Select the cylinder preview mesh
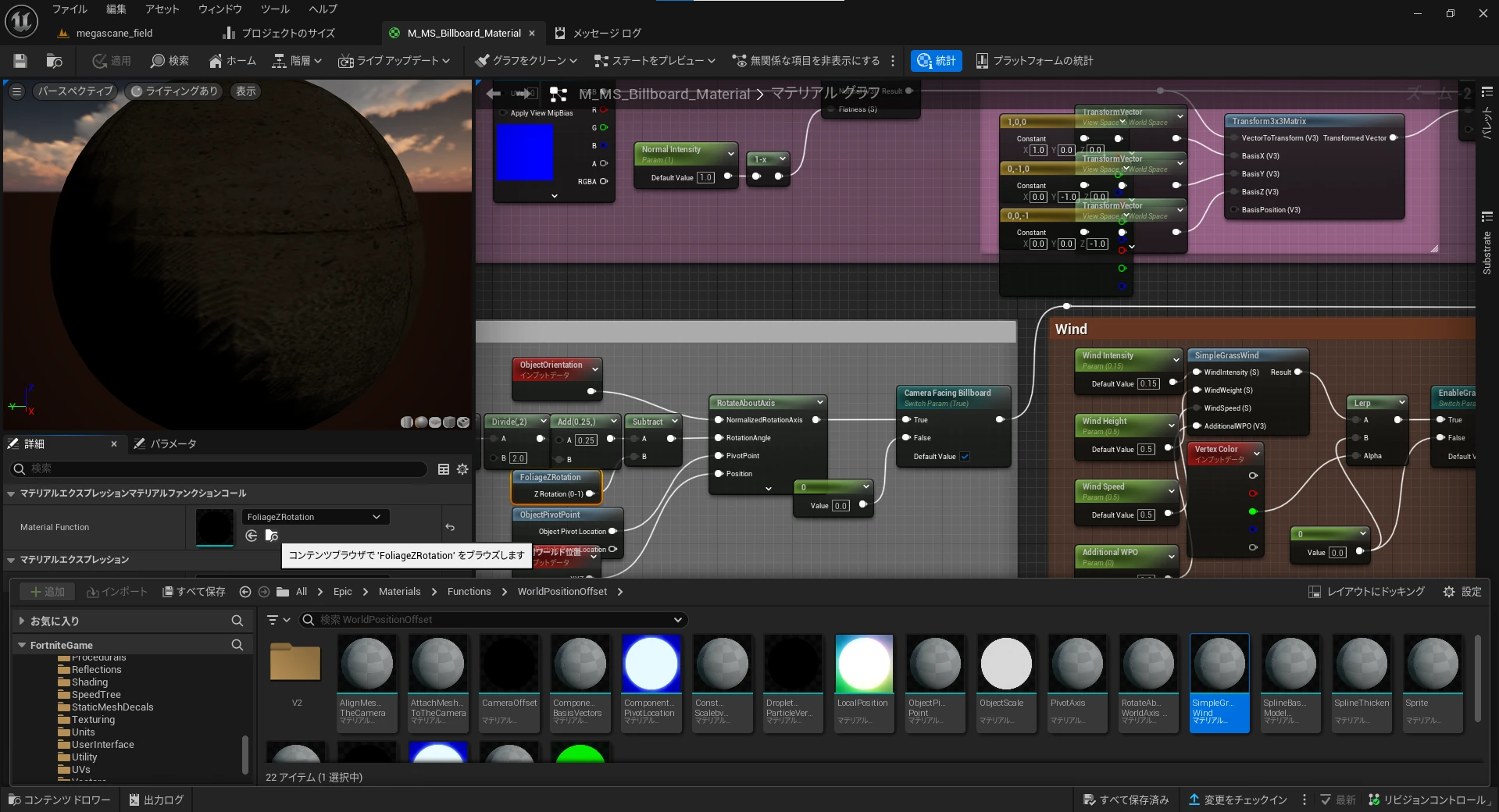1499x812 pixels. pos(407,422)
